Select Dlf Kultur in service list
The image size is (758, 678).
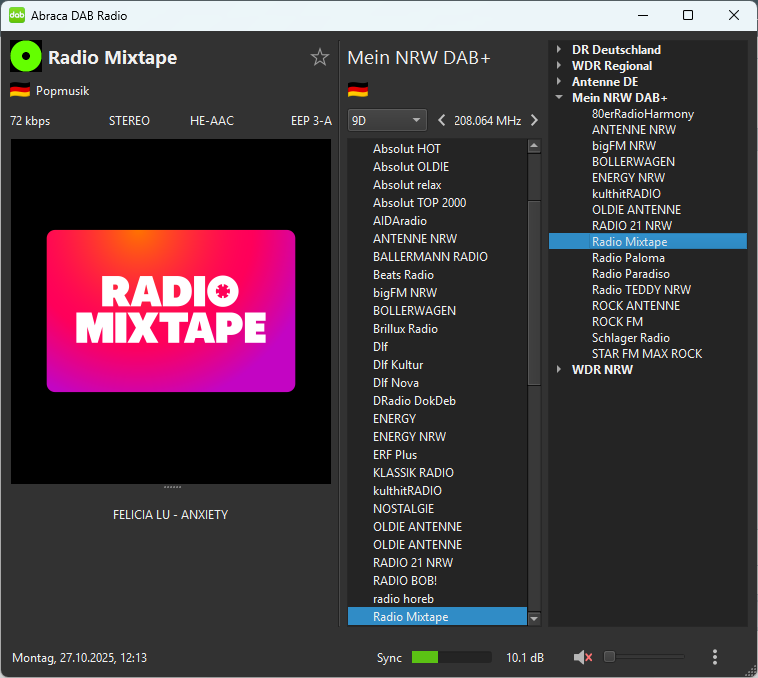point(398,365)
